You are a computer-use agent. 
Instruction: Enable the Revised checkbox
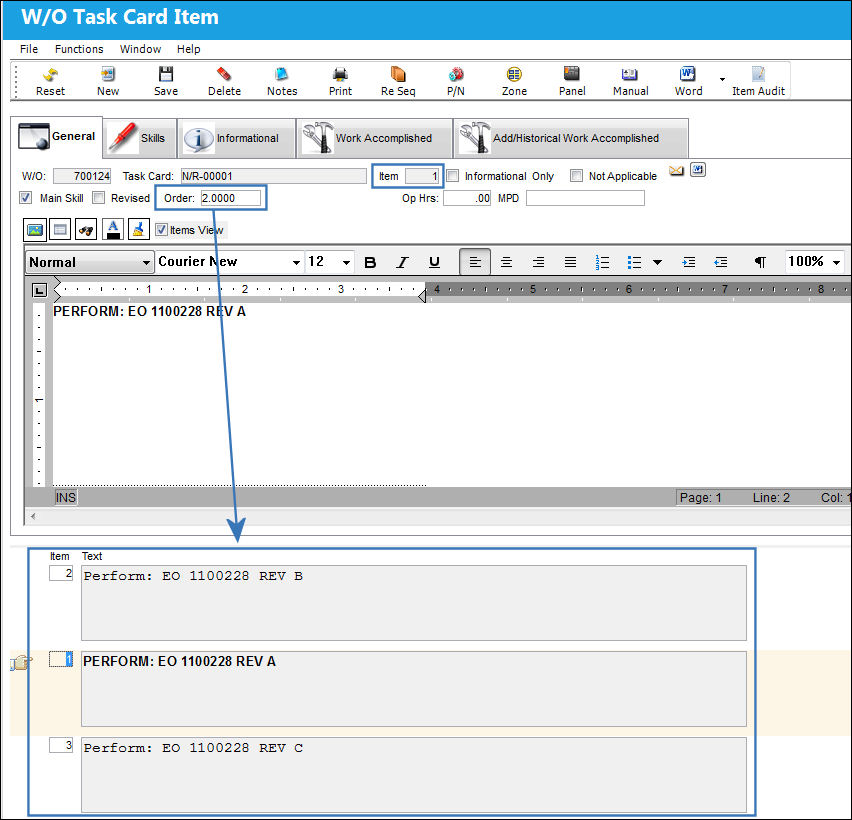[x=98, y=198]
